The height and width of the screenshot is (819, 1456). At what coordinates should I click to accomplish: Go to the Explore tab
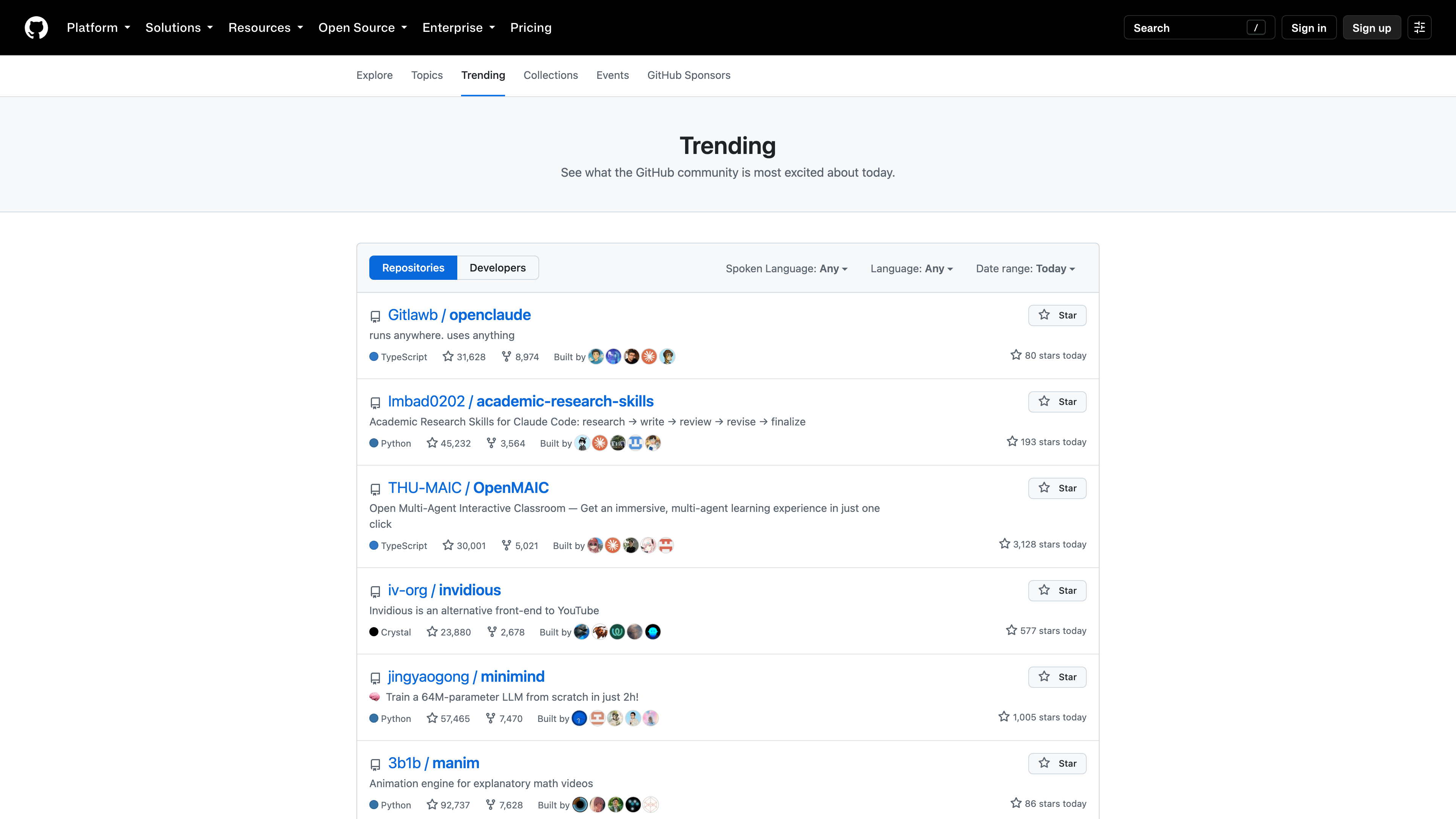374,75
